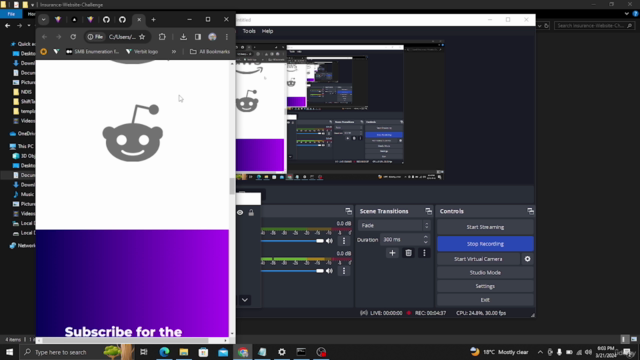The image size is (640, 360).
Task: Click the Reddit logo on the webpage
Action: coord(133,133)
